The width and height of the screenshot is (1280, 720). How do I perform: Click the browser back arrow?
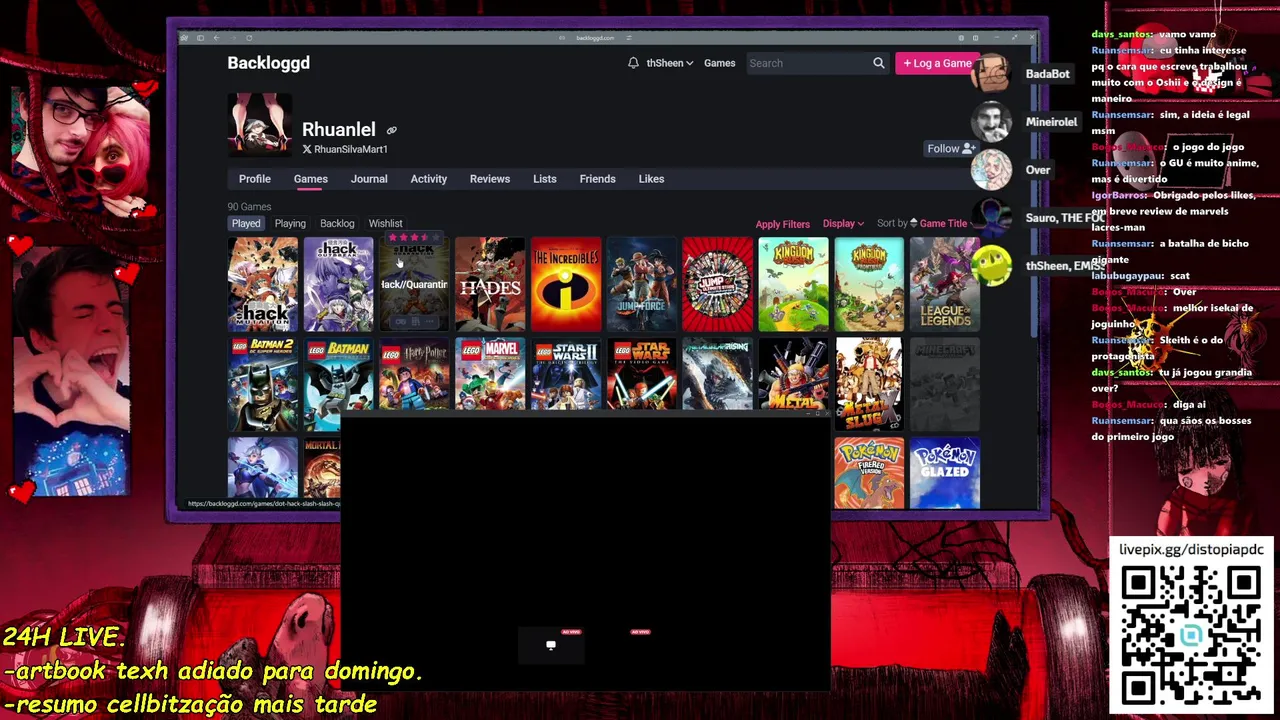pyautogui.click(x=216, y=38)
